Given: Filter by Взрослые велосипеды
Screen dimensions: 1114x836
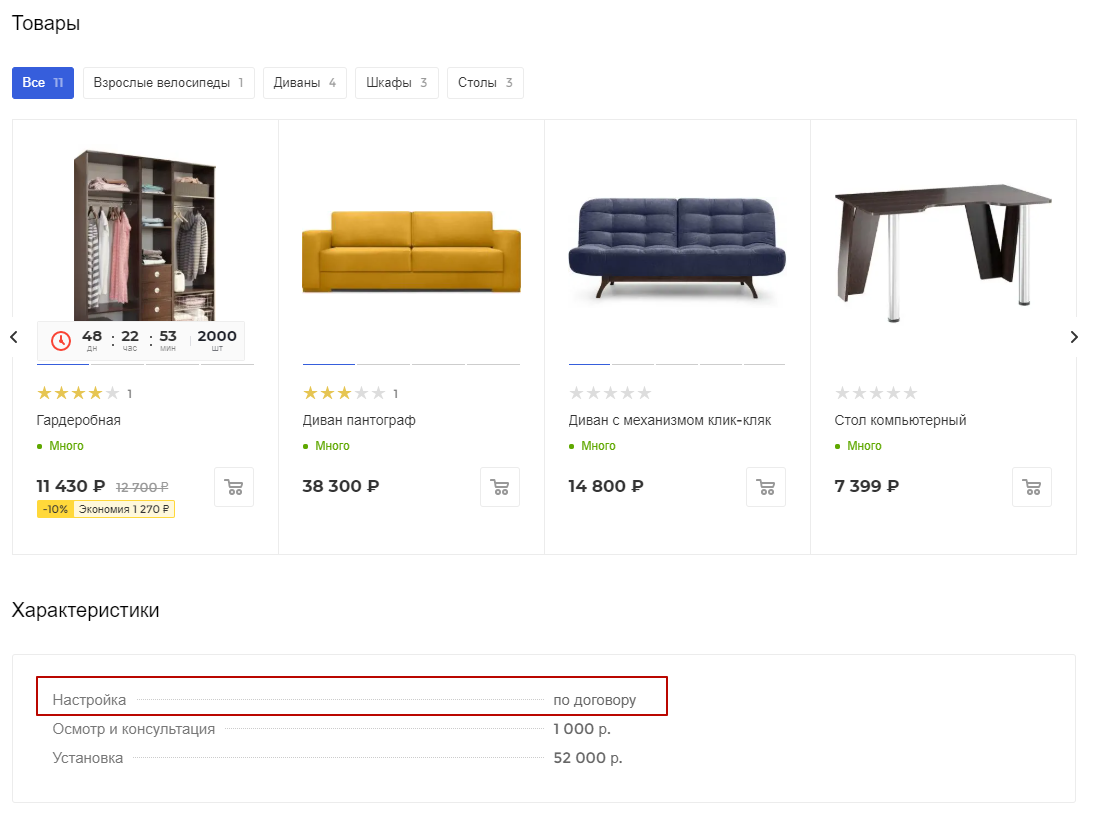Looking at the screenshot, I should [168, 83].
